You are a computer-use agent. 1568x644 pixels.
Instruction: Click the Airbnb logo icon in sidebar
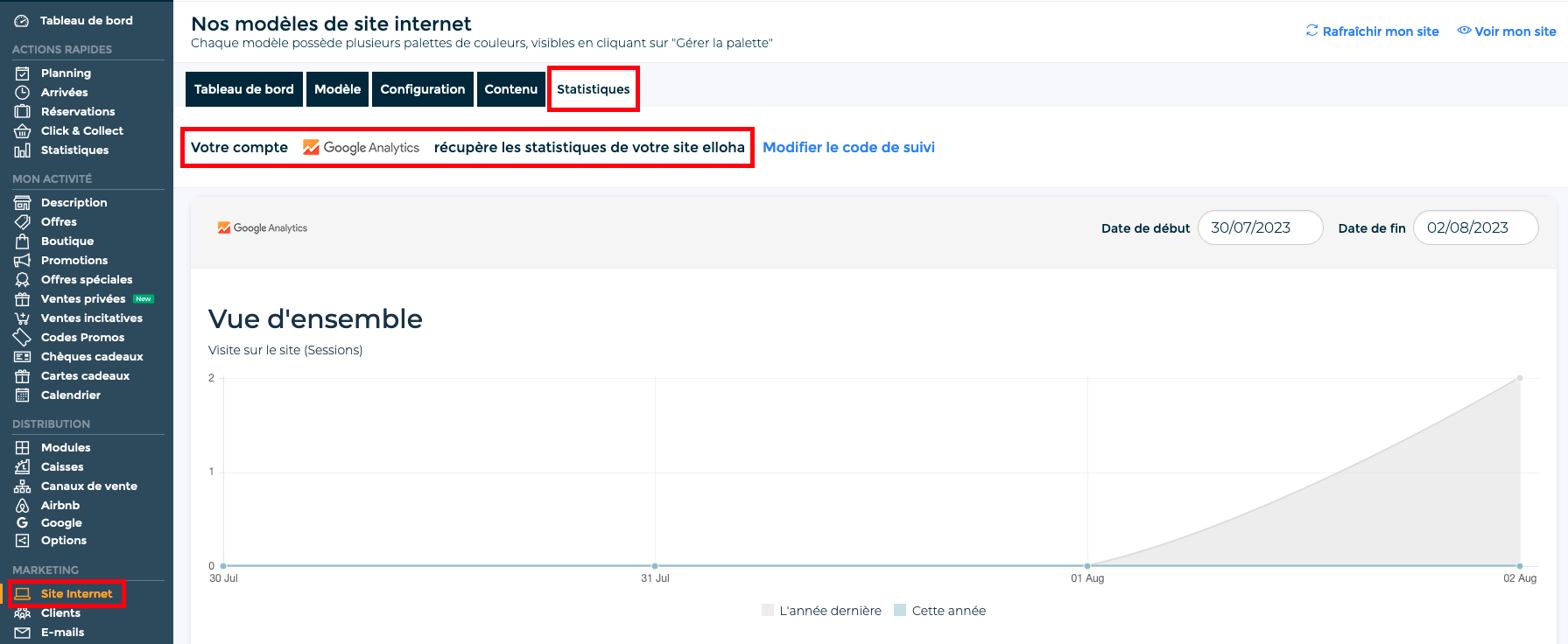[22, 506]
